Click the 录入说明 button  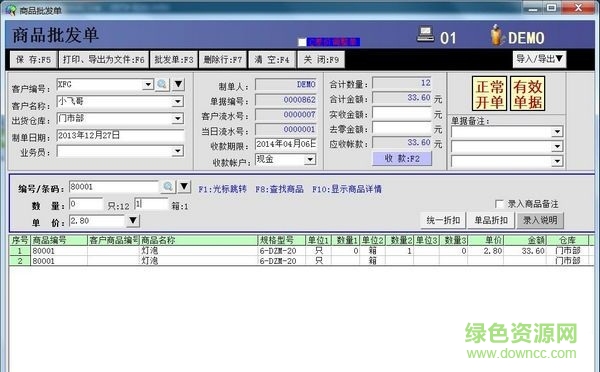click(x=540, y=220)
